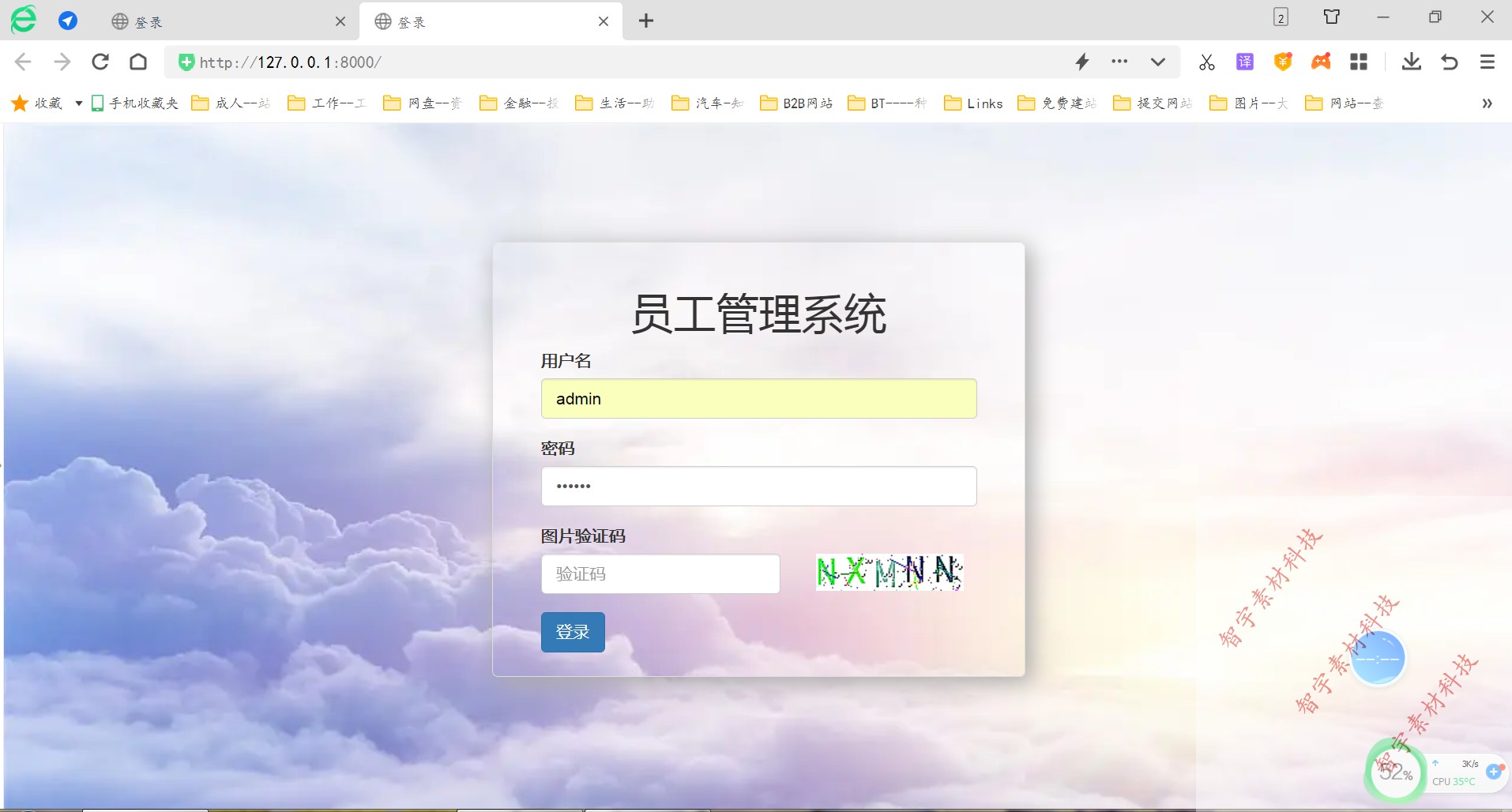Open the download manager icon
Viewport: 1512px width, 812px height.
(x=1411, y=62)
